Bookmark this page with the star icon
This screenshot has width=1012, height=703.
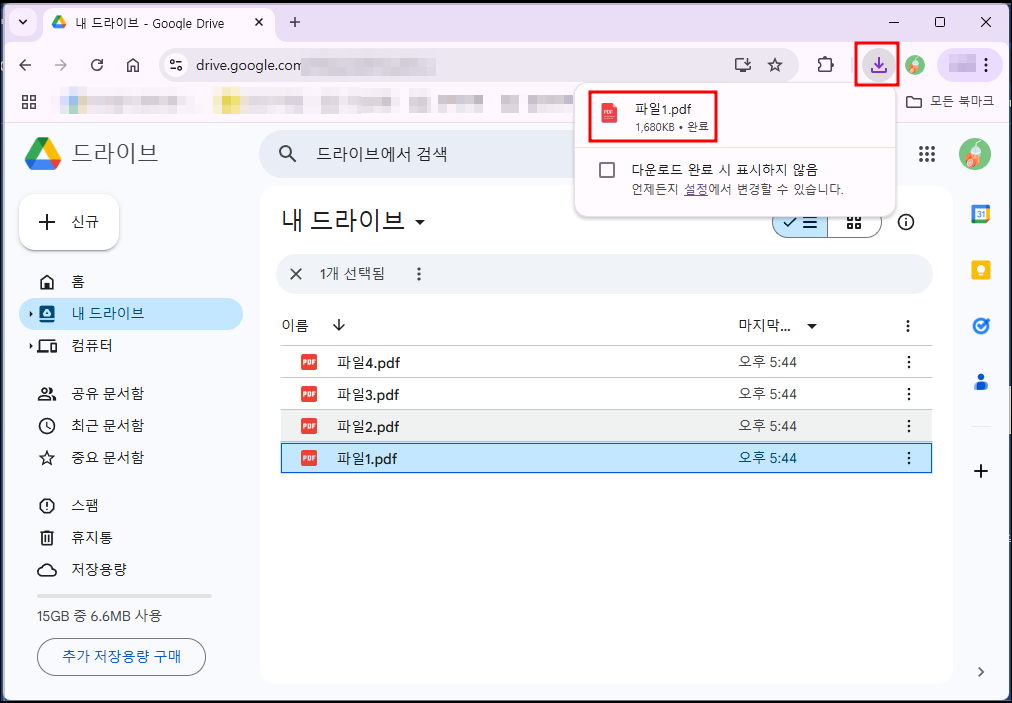pyautogui.click(x=775, y=64)
